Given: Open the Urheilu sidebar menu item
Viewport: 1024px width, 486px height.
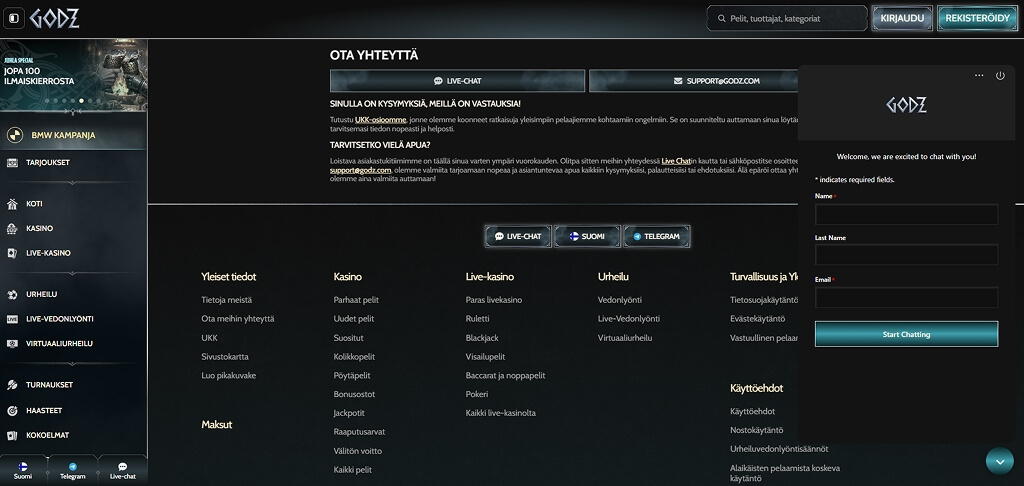Looking at the screenshot, I should click(x=73, y=295).
